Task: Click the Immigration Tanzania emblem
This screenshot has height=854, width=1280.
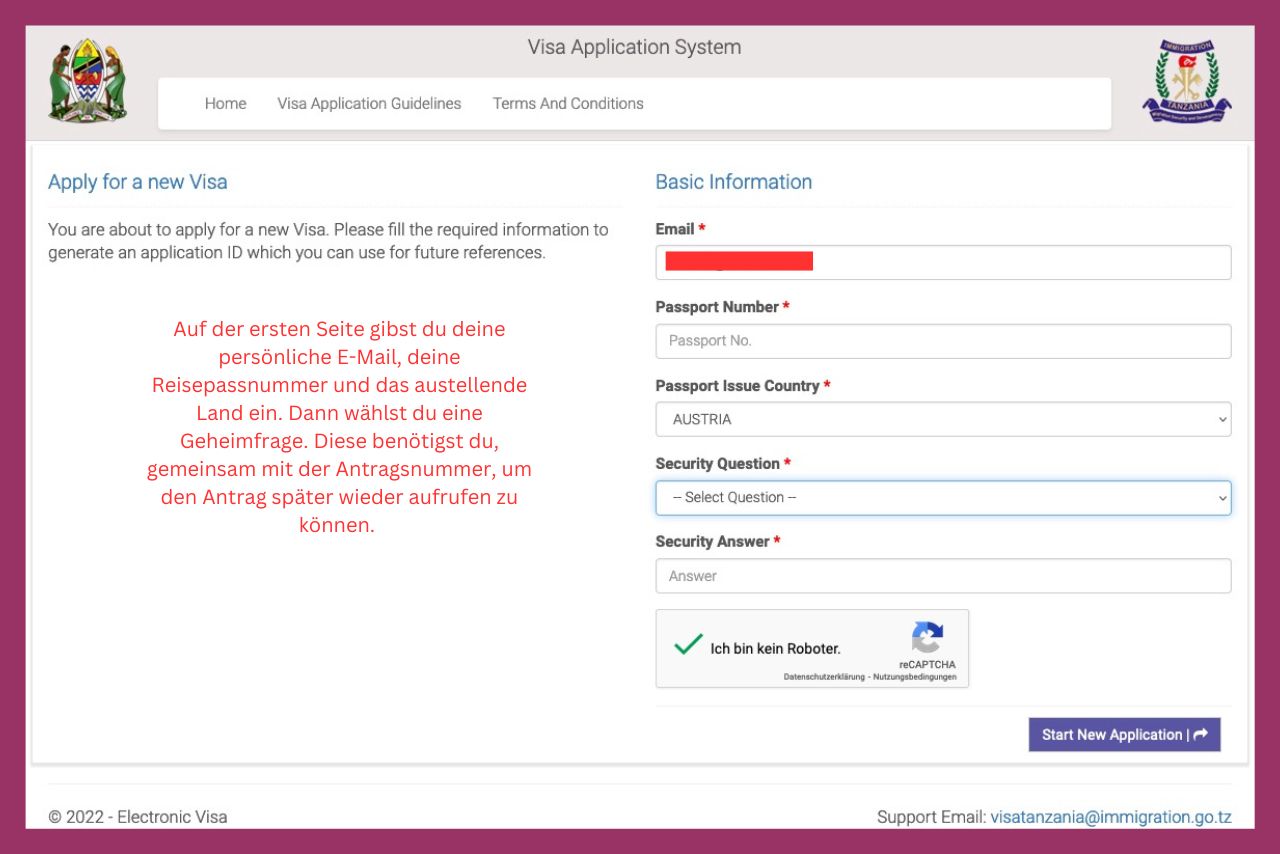Action: (x=1186, y=81)
